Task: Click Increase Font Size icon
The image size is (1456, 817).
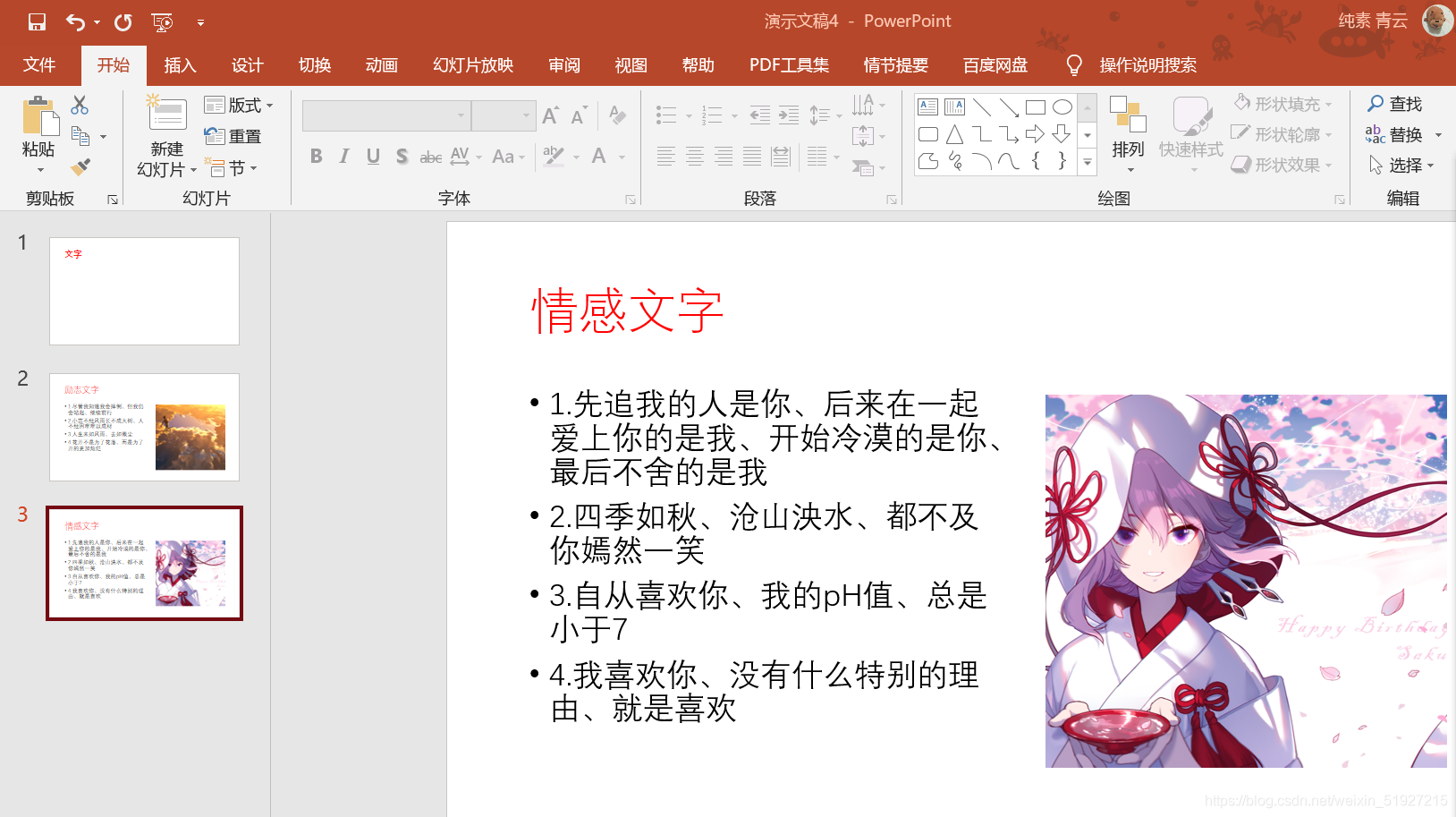Action: [x=550, y=115]
